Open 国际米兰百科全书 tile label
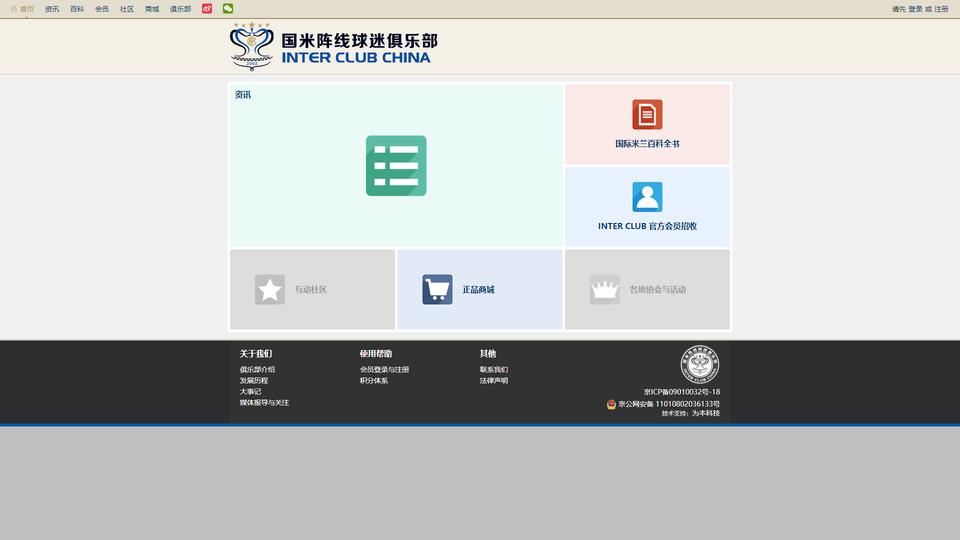Image resolution: width=960 pixels, height=540 pixels. click(647, 144)
